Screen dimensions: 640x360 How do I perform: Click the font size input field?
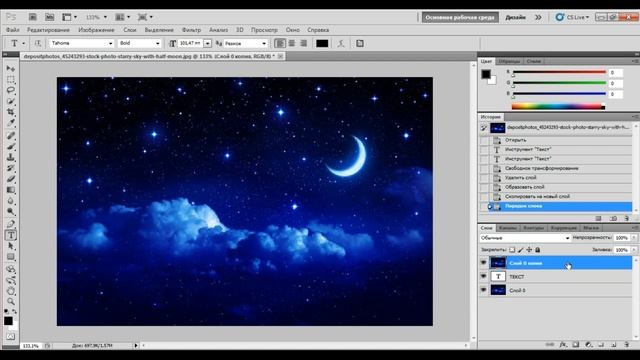[x=190, y=43]
